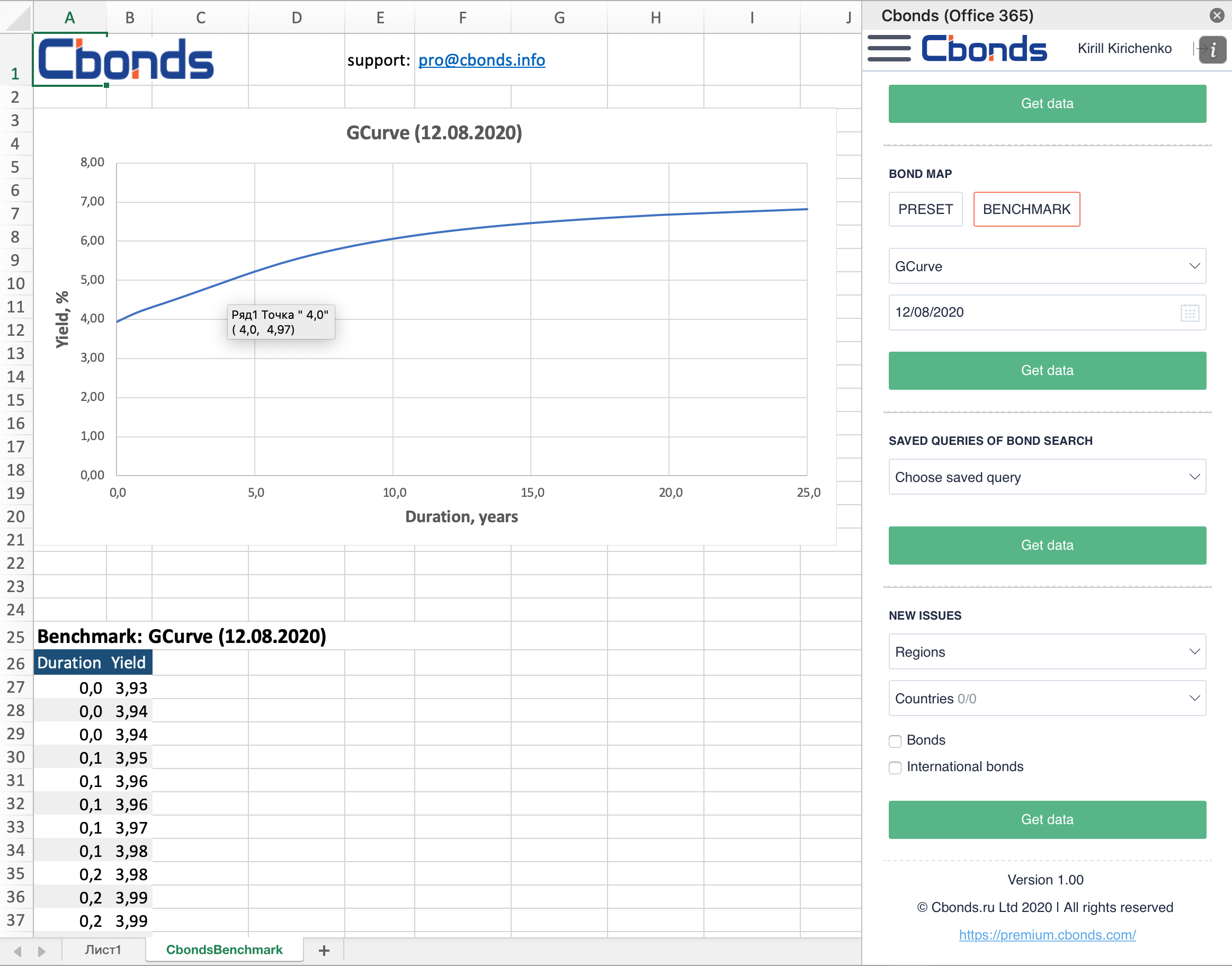Open the Countries 0/0 dropdown
1232x966 pixels.
(x=1047, y=698)
